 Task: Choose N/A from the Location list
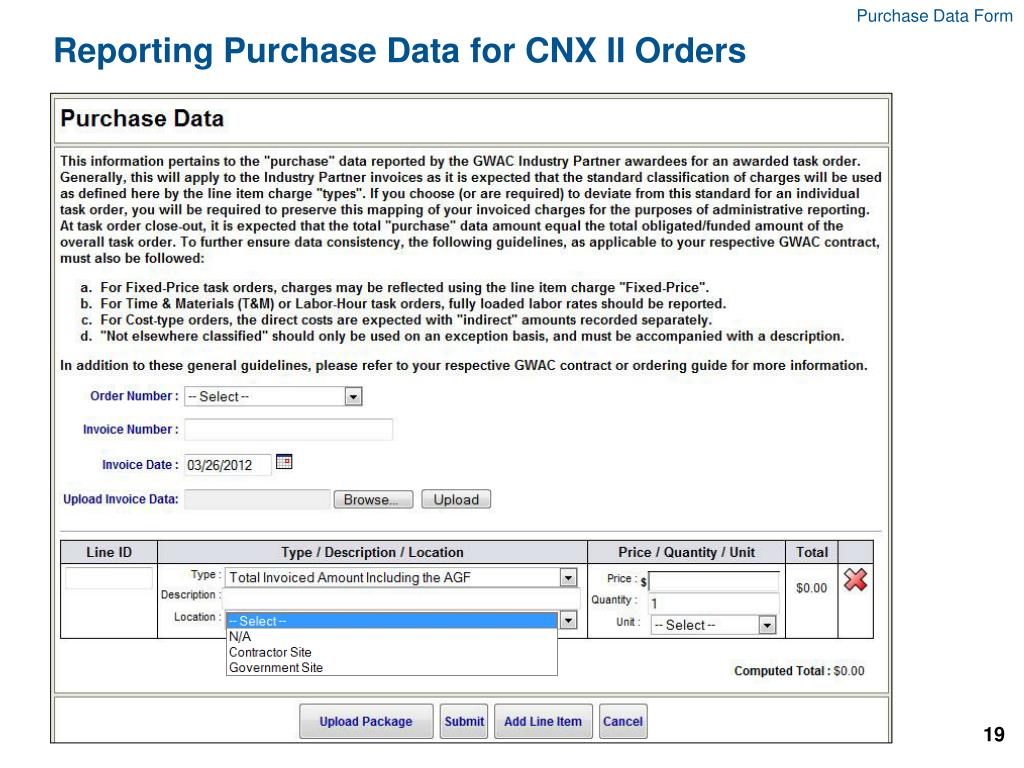(x=392, y=637)
